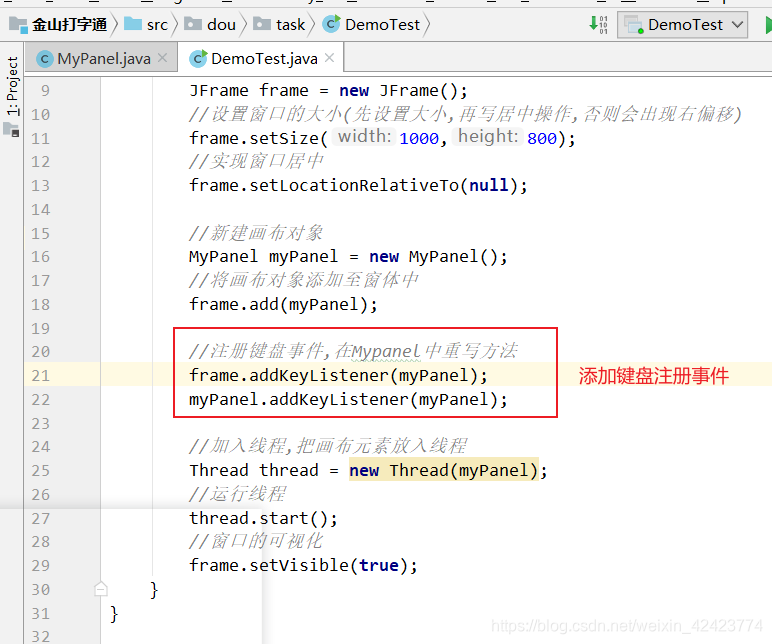
Task: Click the frame.add(myPanel) statement
Action: (284, 304)
